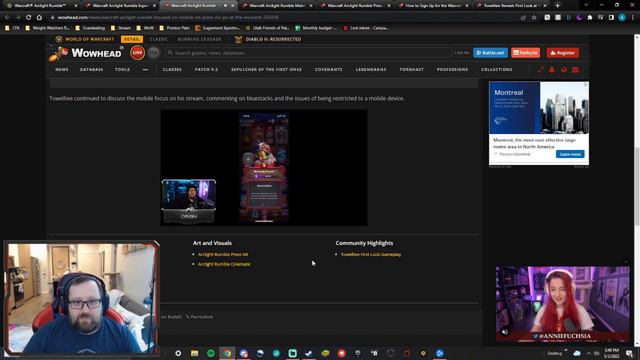Screen dimensions: 640x360
Task: Open Arclight Rumble Cinematic link
Action: (x=224, y=264)
